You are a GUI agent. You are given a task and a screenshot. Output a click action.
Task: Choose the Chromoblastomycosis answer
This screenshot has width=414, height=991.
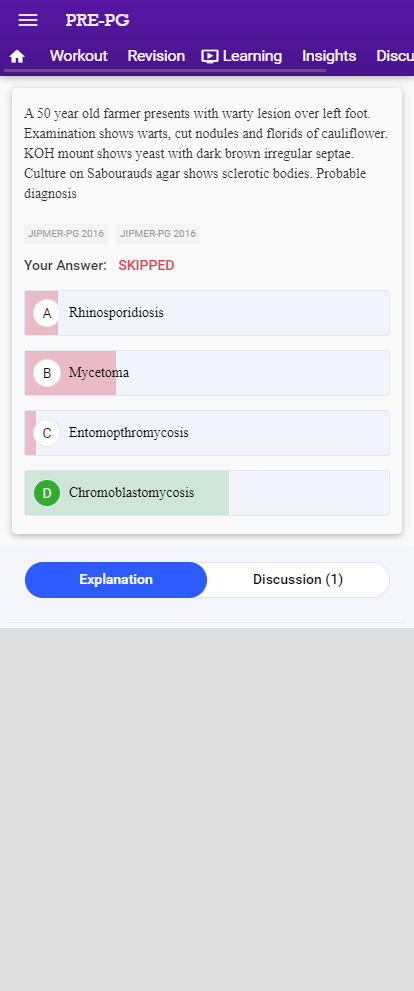point(207,493)
